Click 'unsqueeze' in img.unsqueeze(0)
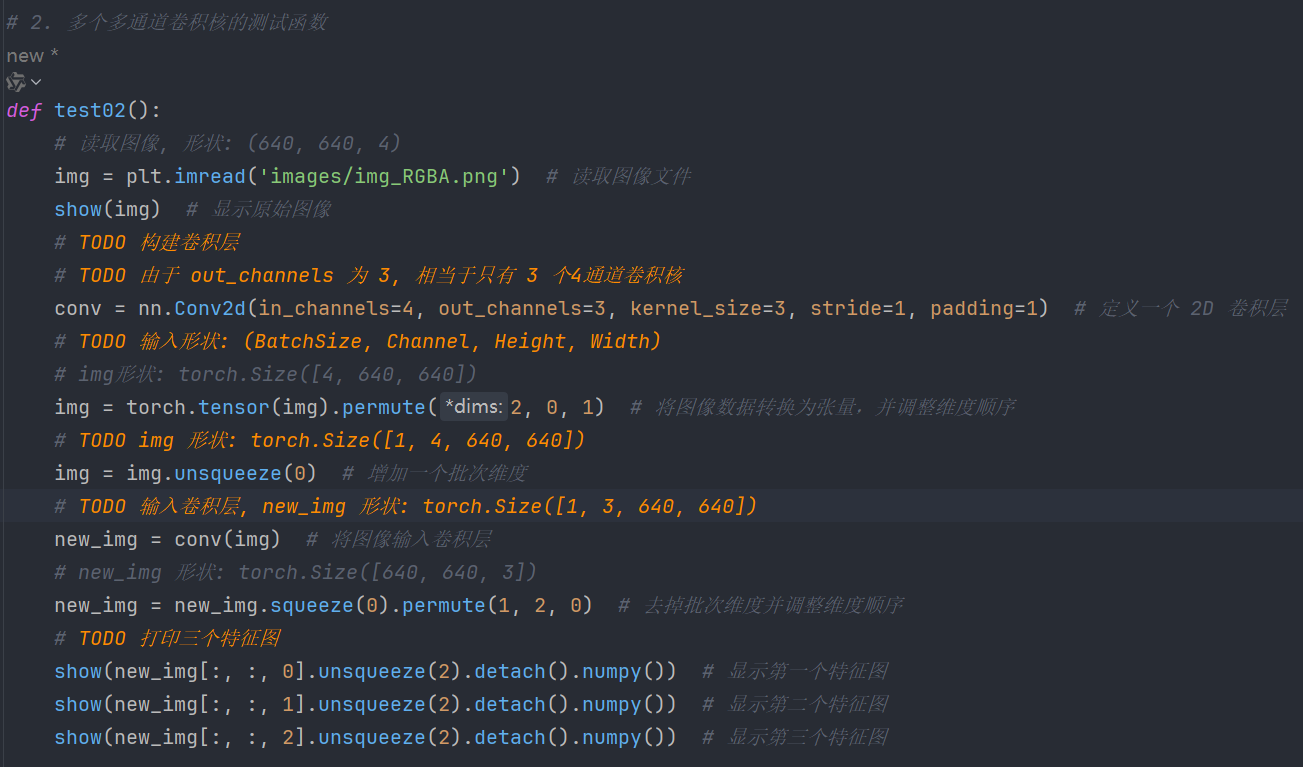 (x=228, y=473)
